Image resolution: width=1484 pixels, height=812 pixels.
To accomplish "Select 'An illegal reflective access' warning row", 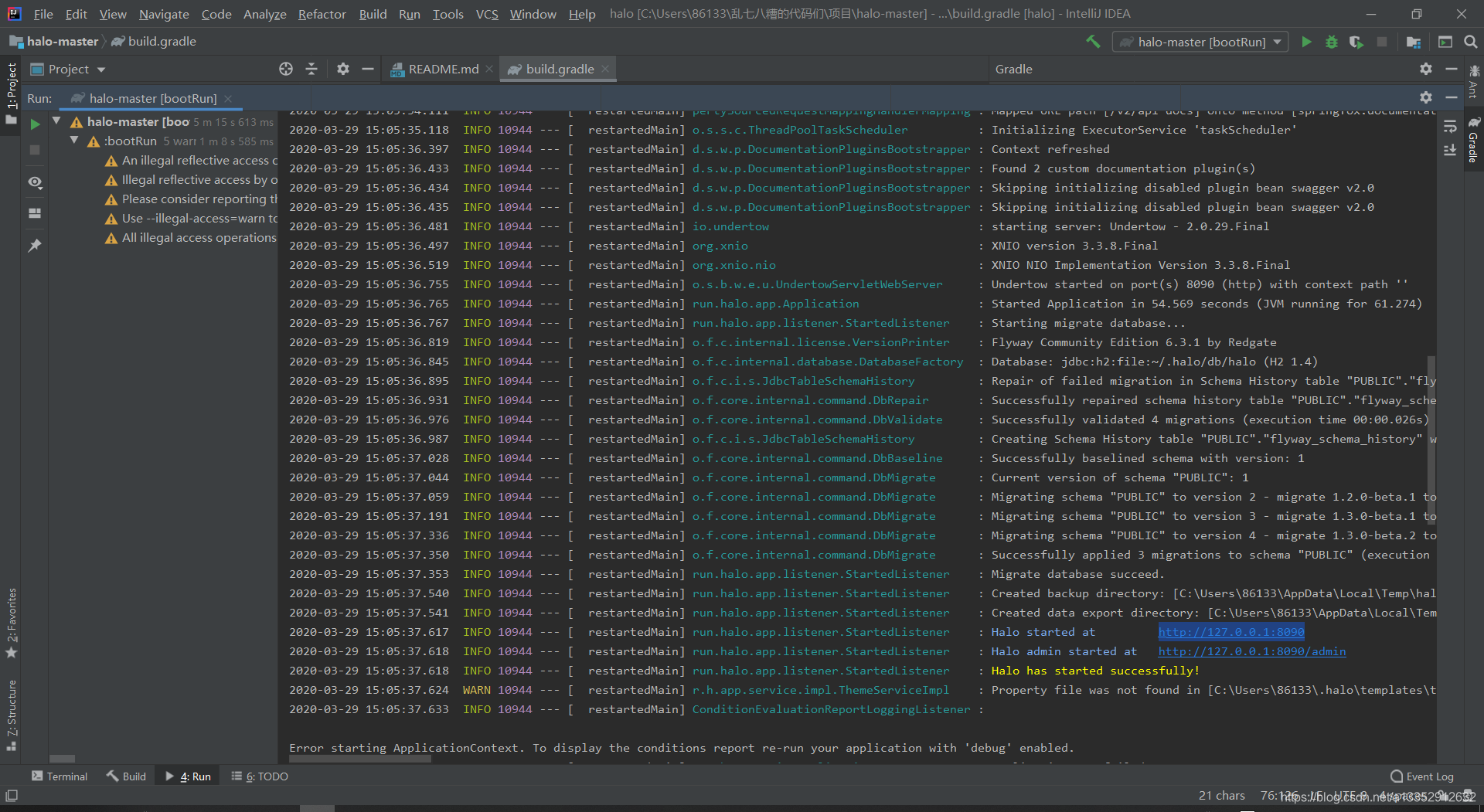I will pos(191,160).
